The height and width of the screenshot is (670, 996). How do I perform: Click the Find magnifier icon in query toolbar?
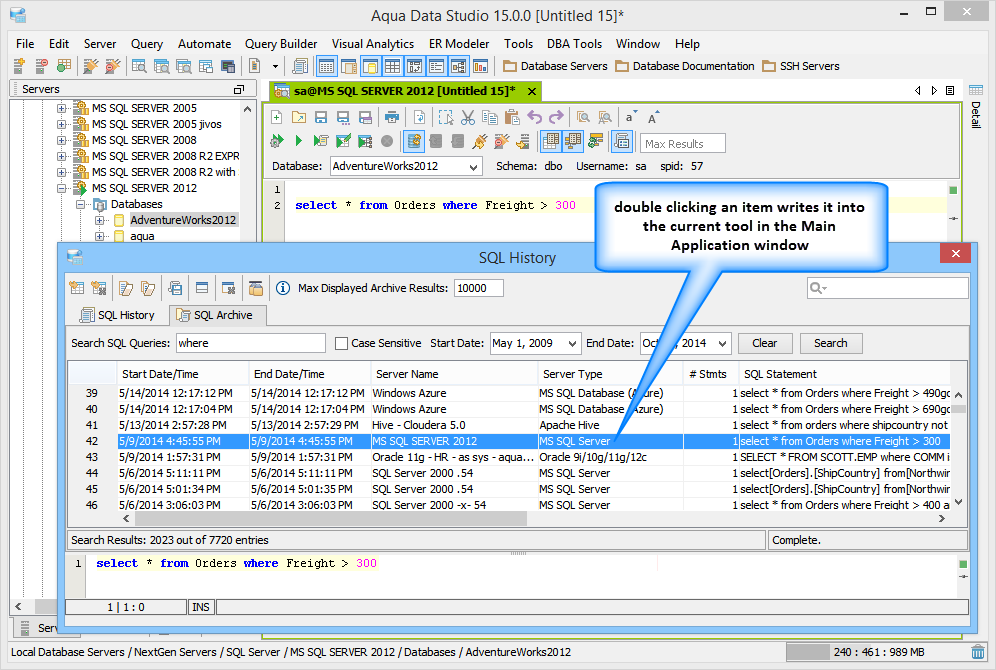tap(583, 117)
